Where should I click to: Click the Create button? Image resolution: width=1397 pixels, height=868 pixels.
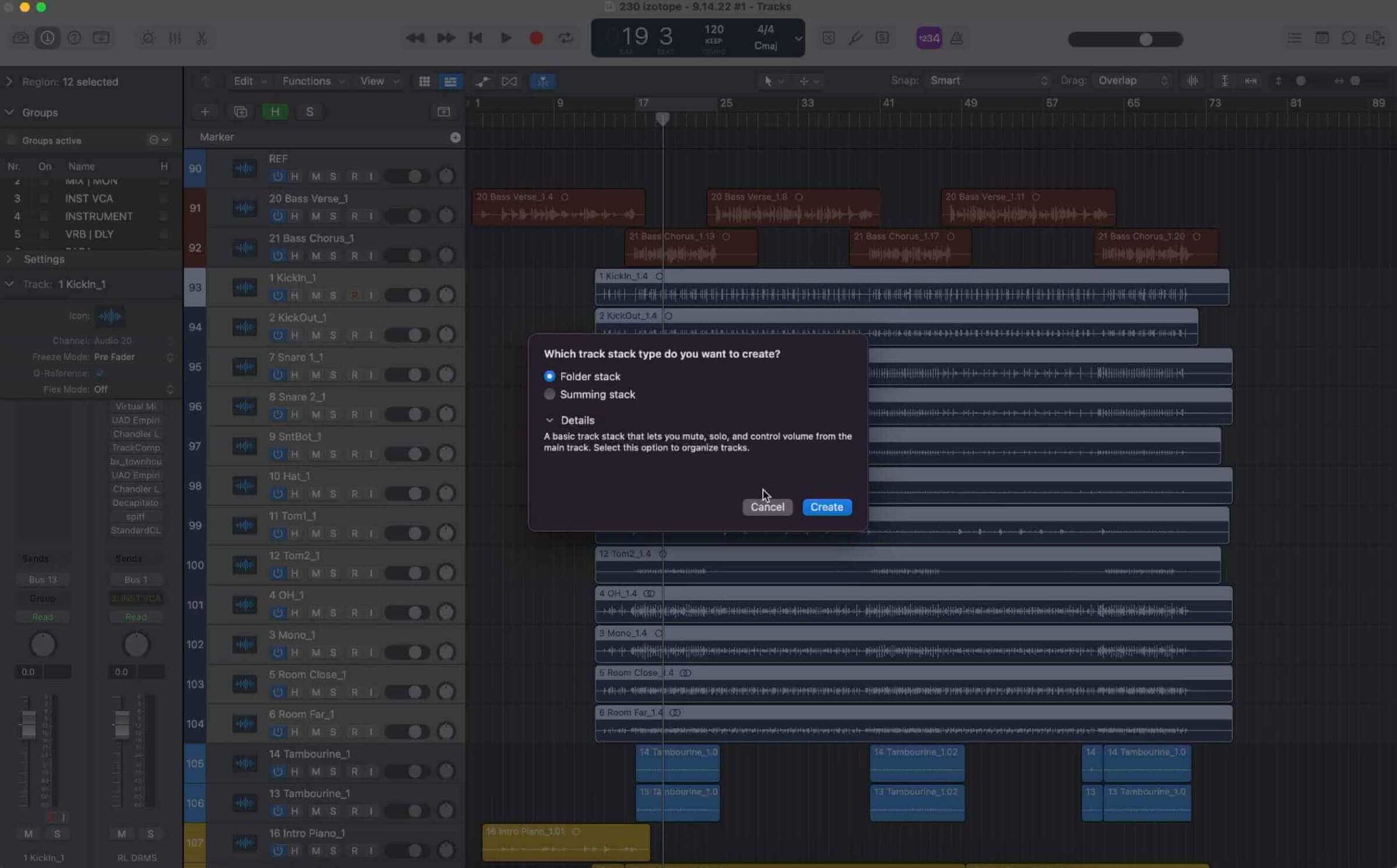point(827,507)
